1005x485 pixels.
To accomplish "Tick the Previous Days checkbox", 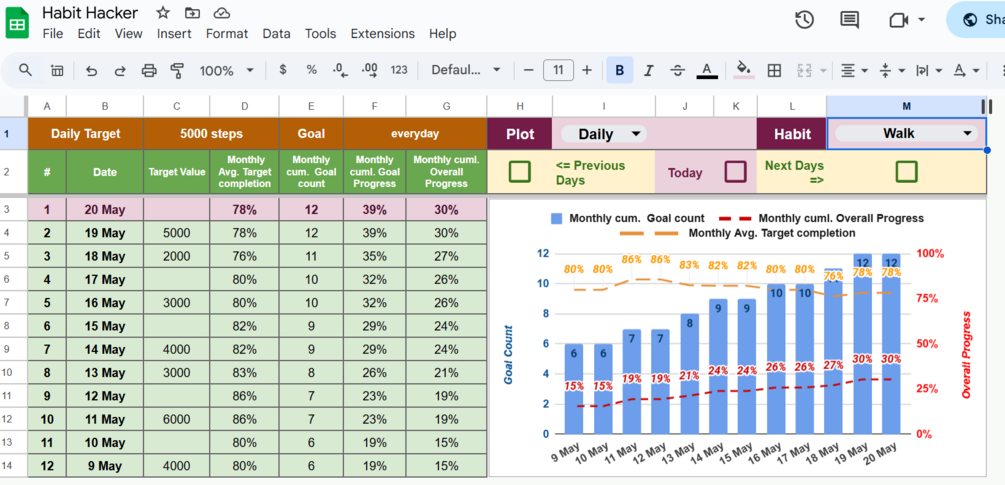I will coord(519,172).
